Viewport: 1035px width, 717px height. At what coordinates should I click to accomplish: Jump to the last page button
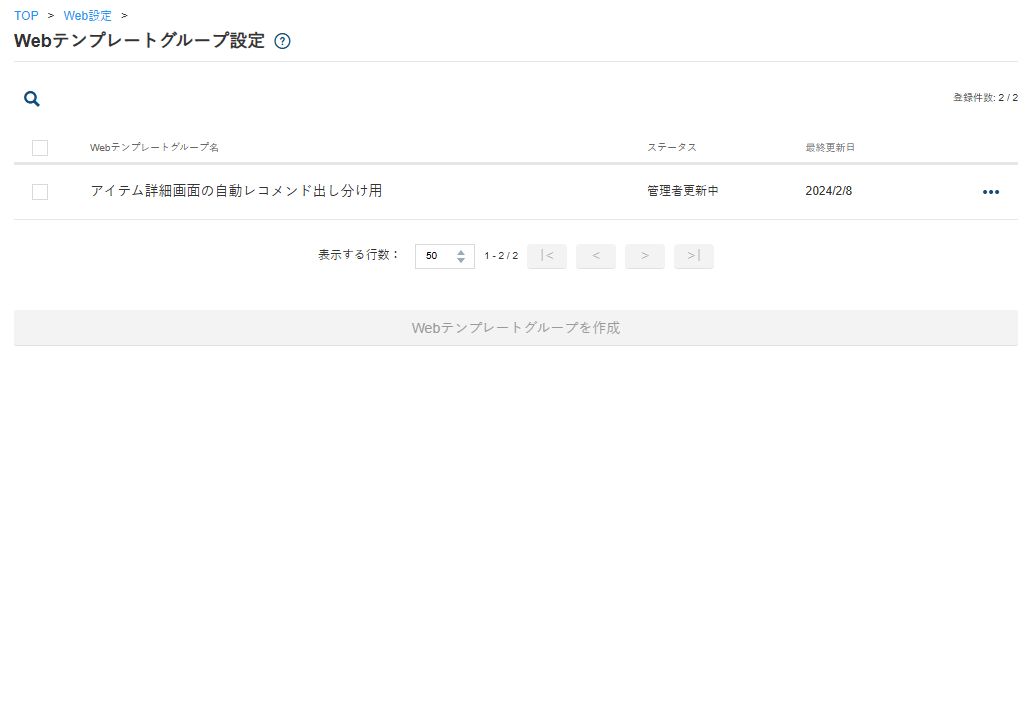tap(694, 256)
